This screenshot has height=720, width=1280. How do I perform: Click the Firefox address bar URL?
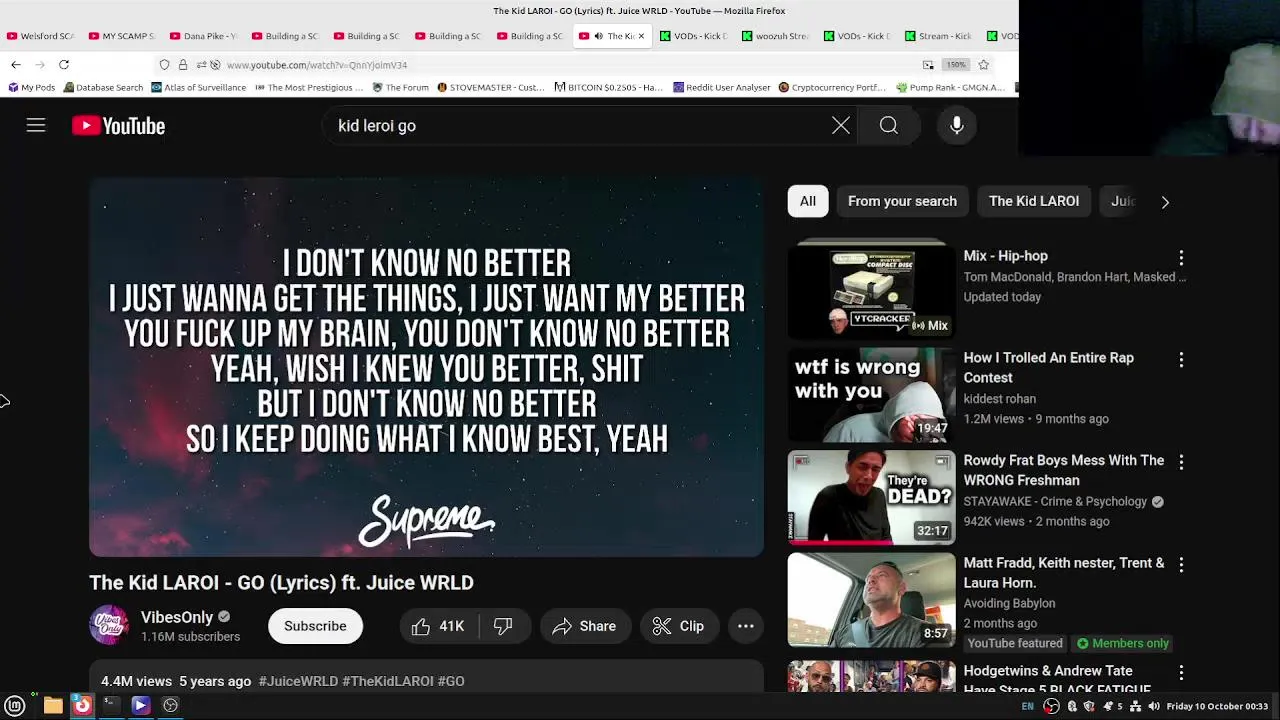[317, 65]
